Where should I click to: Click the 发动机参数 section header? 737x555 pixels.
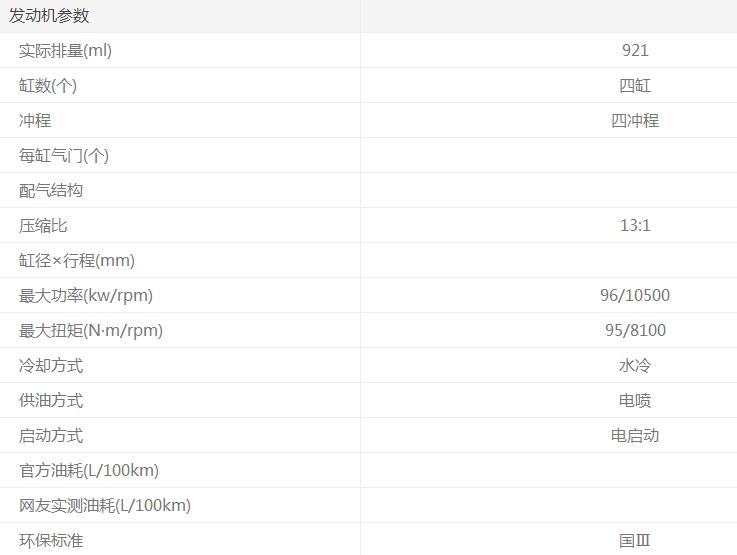[49, 15]
